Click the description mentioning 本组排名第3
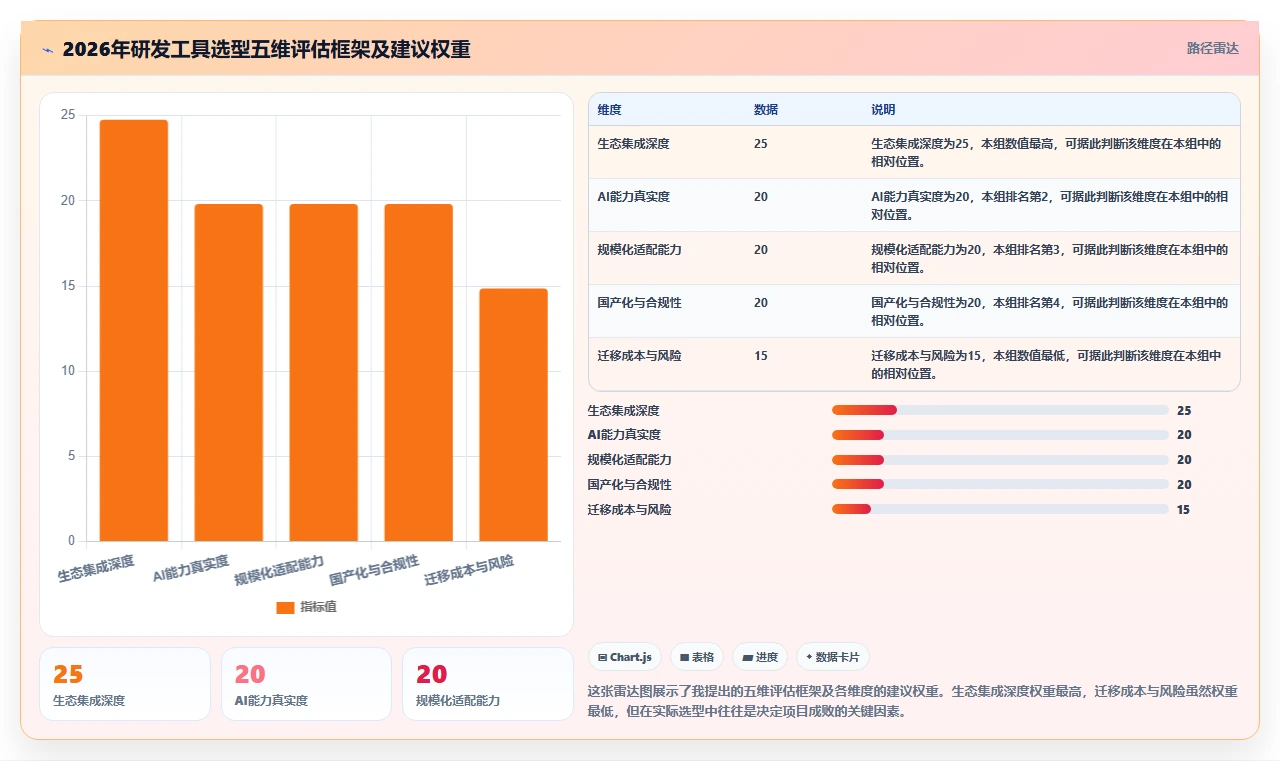 pos(1050,258)
